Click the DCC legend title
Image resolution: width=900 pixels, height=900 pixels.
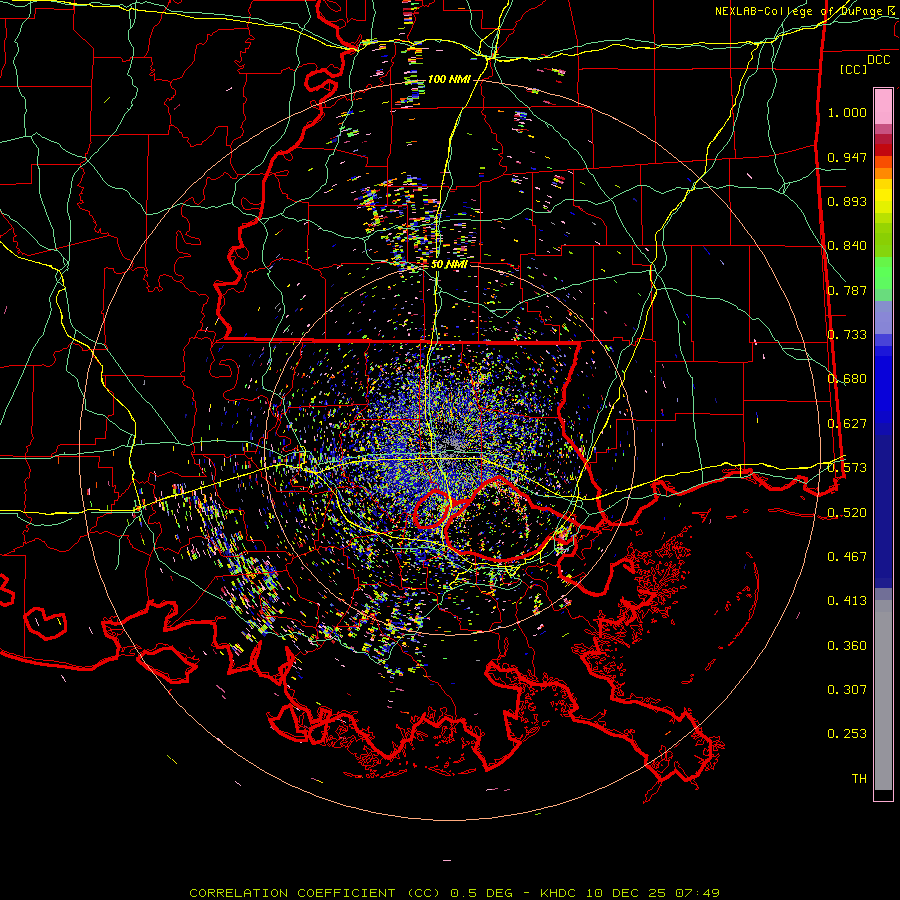[x=879, y=60]
